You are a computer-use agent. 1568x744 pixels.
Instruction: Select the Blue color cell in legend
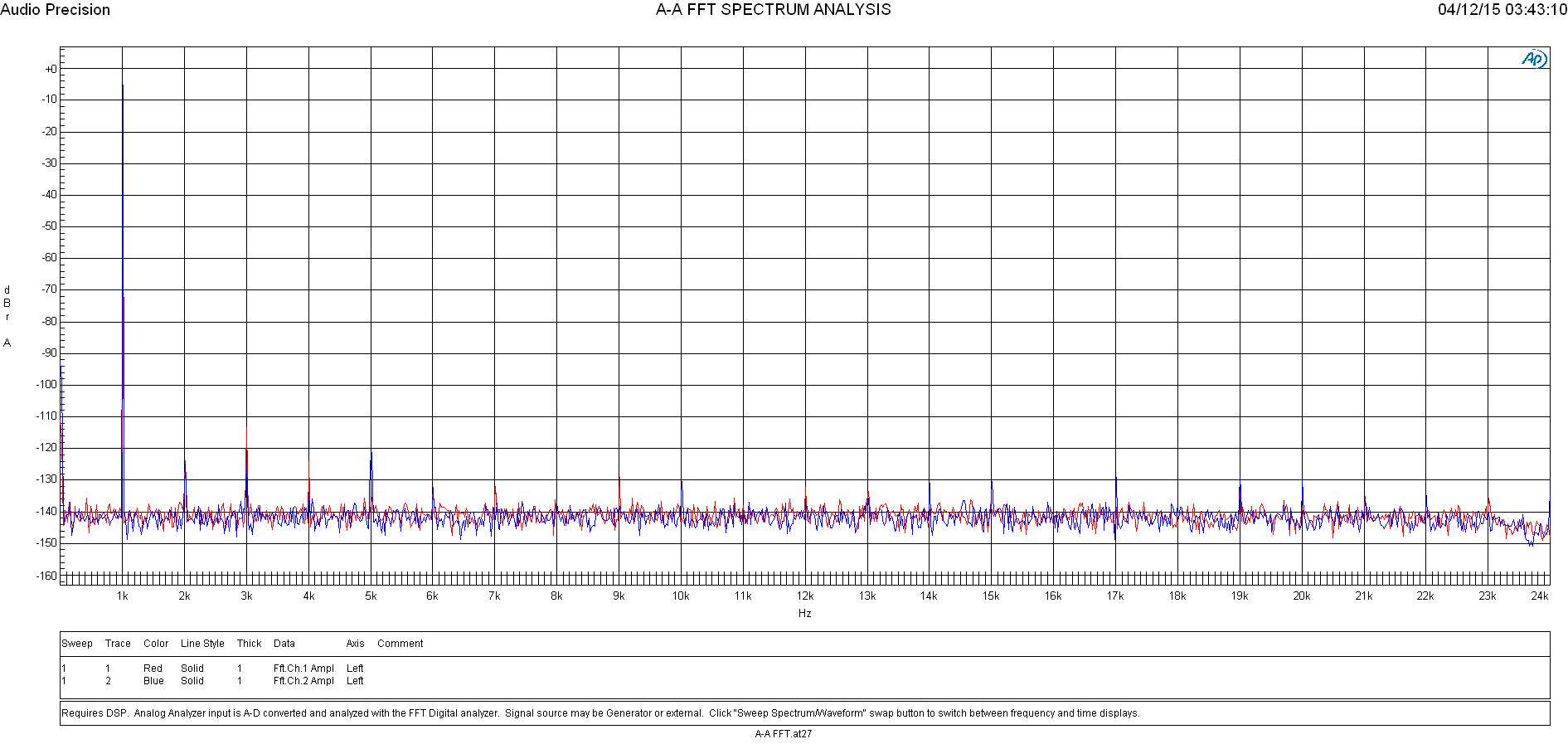tap(153, 681)
